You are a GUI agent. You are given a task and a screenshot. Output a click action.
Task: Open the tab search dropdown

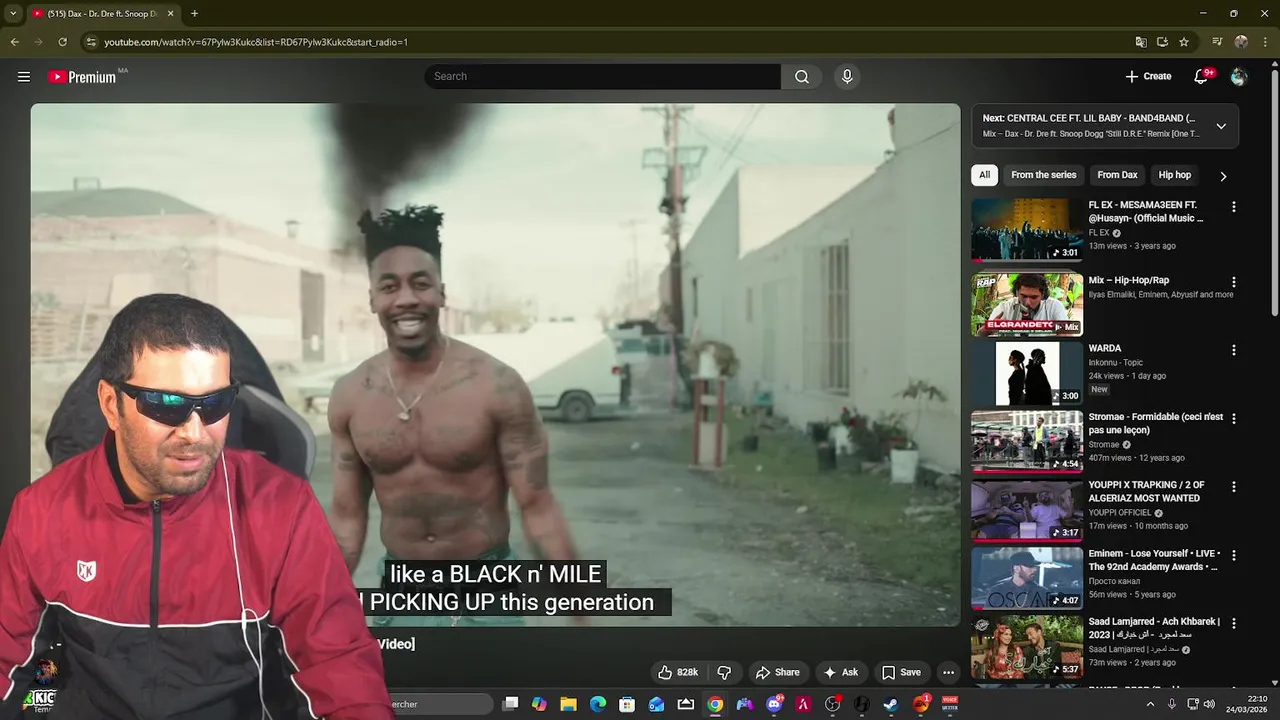(x=12, y=13)
